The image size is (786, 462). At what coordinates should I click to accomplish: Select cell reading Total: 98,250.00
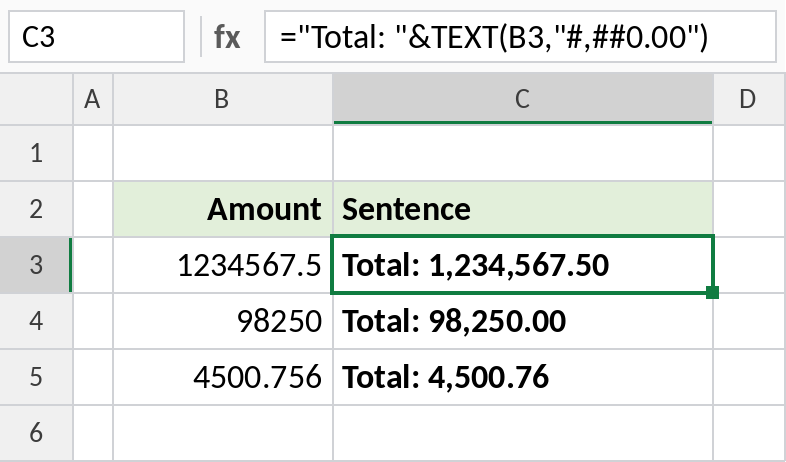[523, 321]
